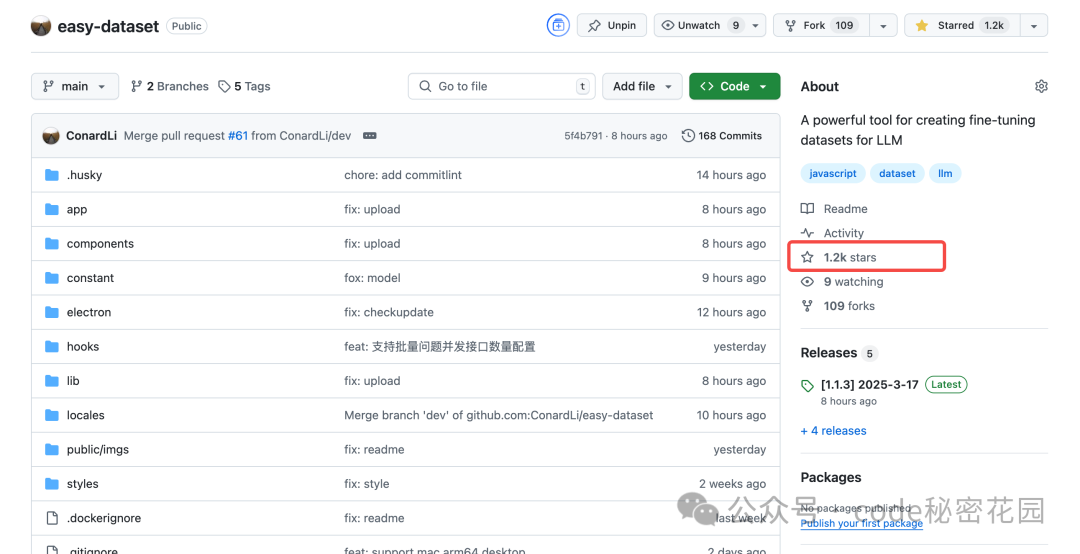Open commit 'fox: model'

[x=372, y=278]
